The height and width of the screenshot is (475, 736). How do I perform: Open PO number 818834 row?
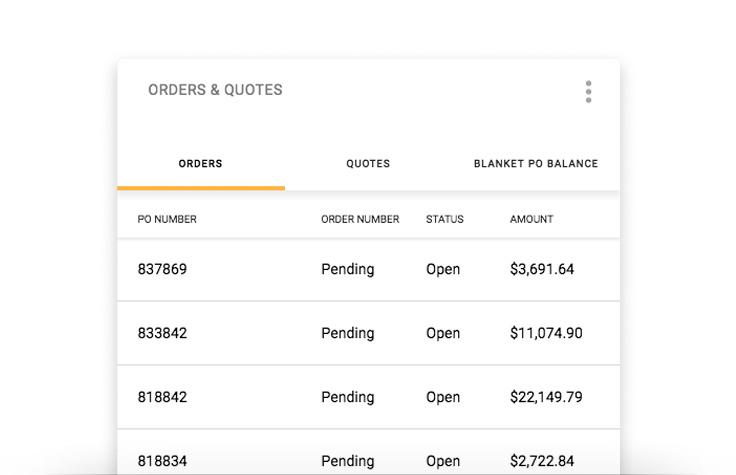[162, 460]
